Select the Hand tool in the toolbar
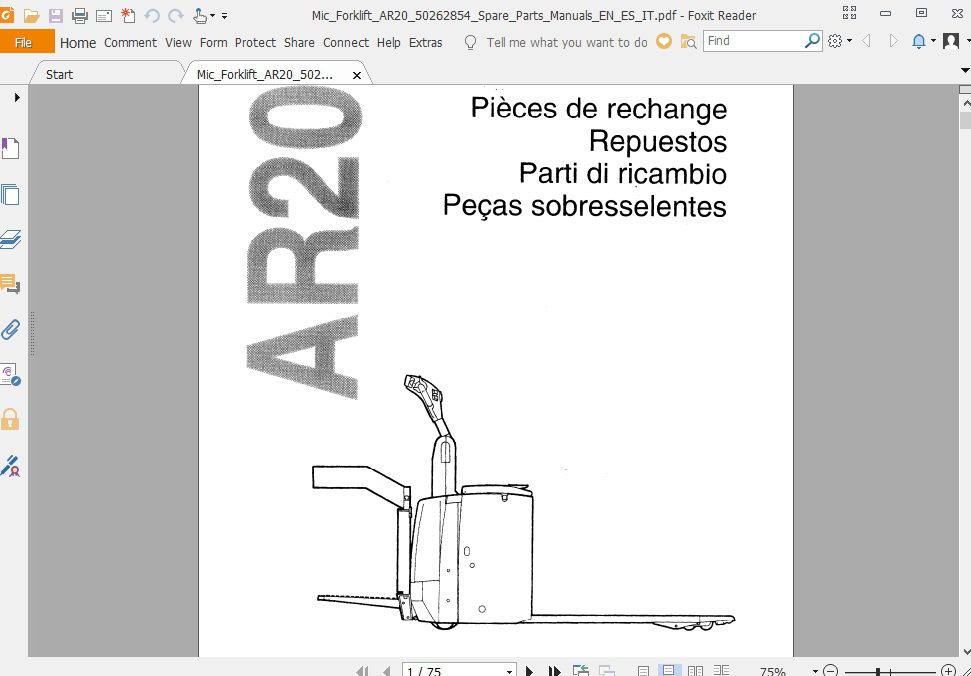This screenshot has width=971, height=676. coord(199,14)
